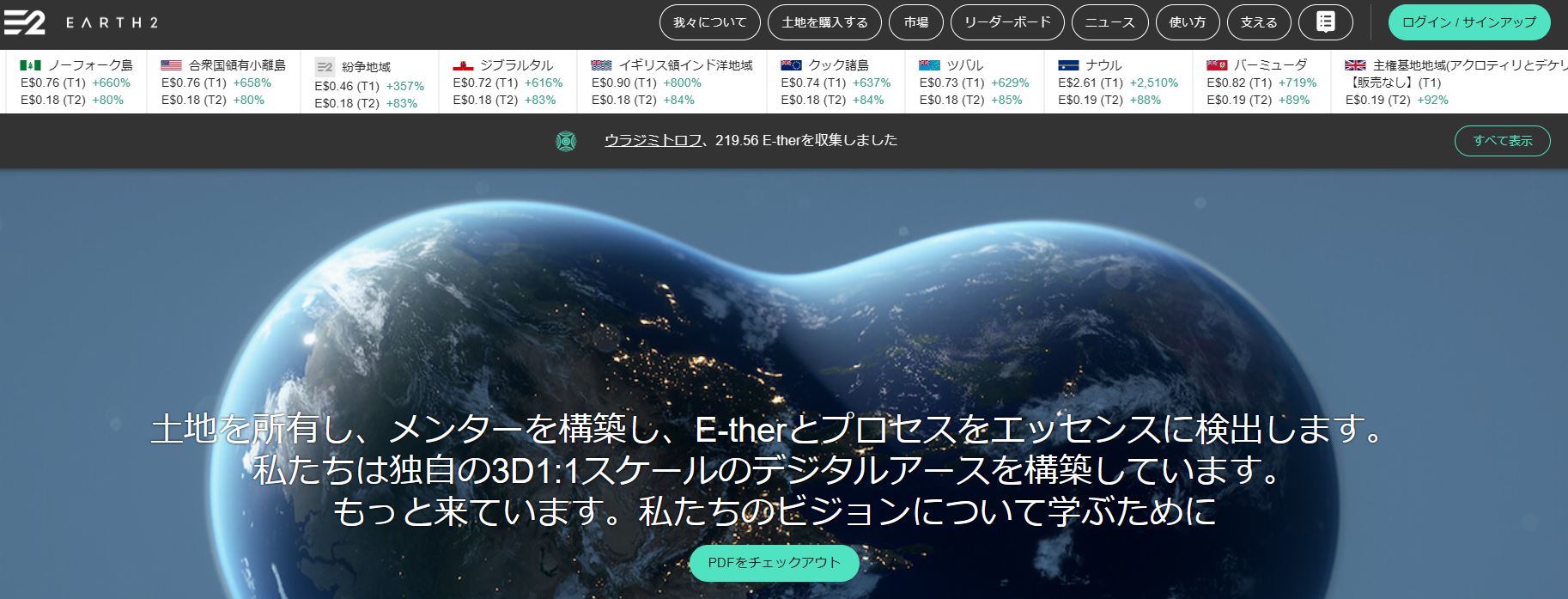Click the Norfolk Island flag icon
The image size is (1568, 599).
click(31, 65)
